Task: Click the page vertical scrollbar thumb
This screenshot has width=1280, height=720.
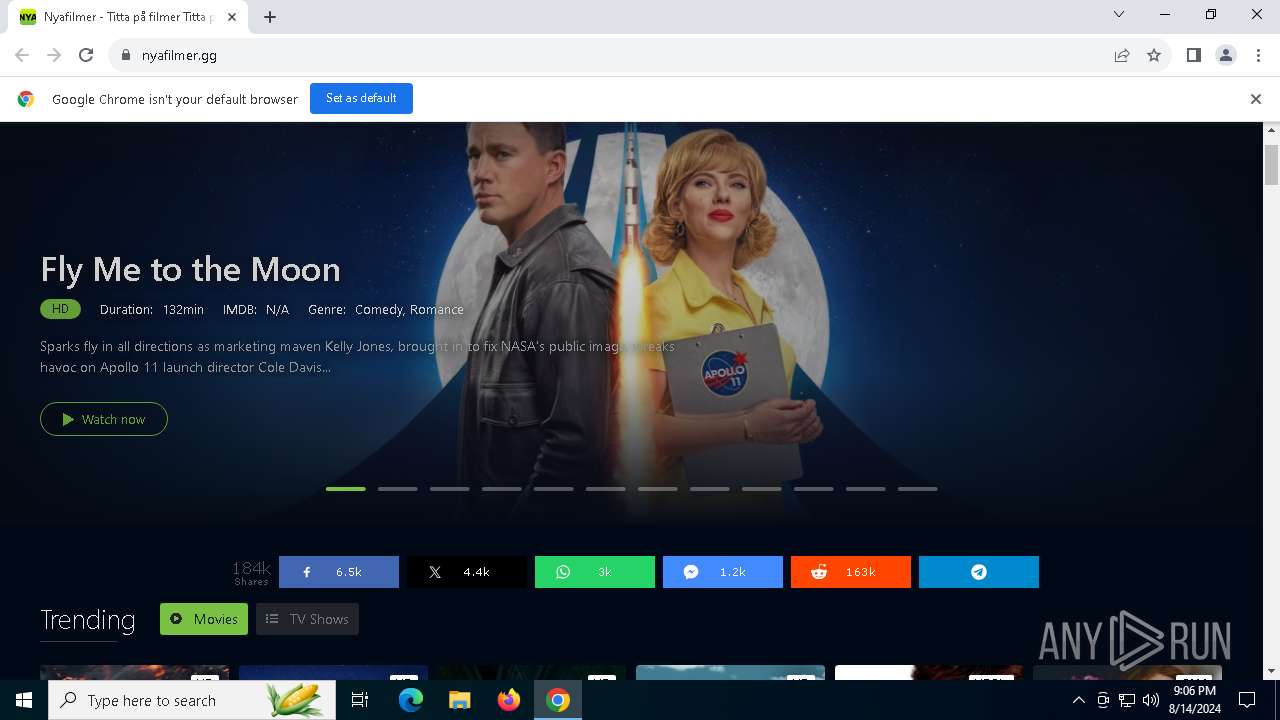Action: (1272, 165)
